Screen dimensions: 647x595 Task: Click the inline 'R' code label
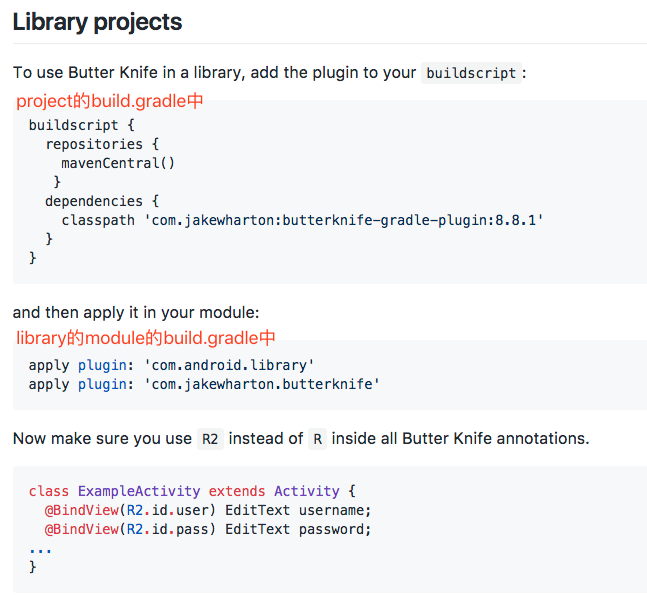[x=317, y=439]
